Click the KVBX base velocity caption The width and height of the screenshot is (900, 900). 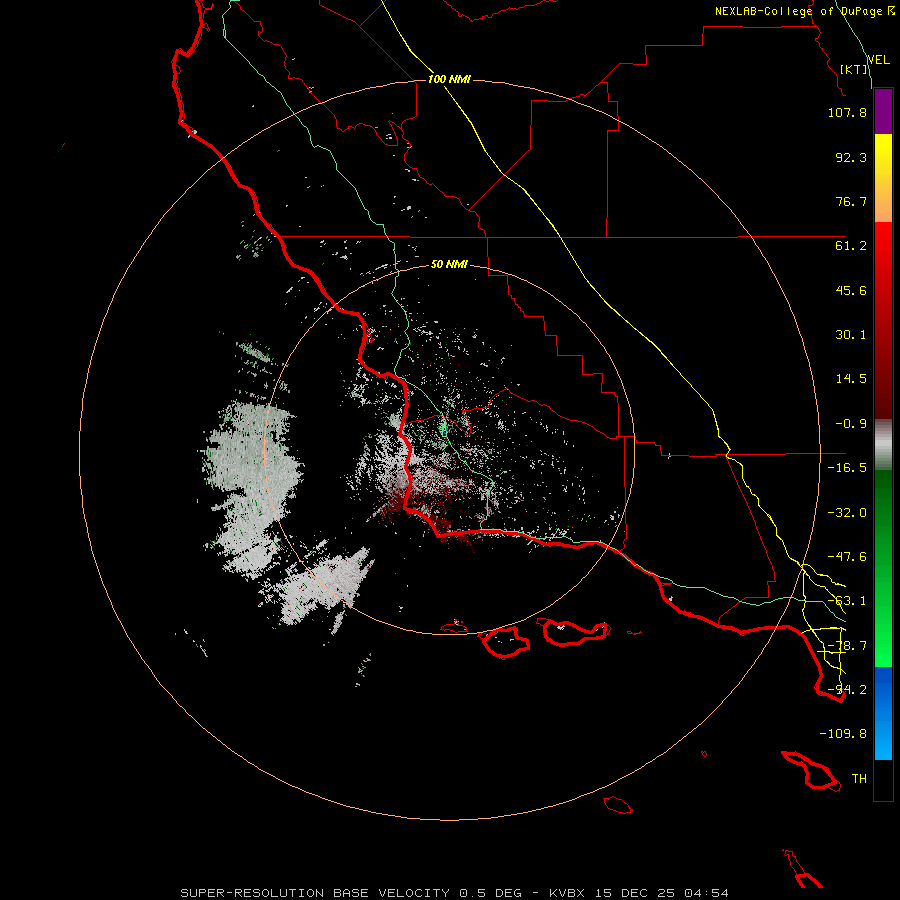tap(455, 893)
